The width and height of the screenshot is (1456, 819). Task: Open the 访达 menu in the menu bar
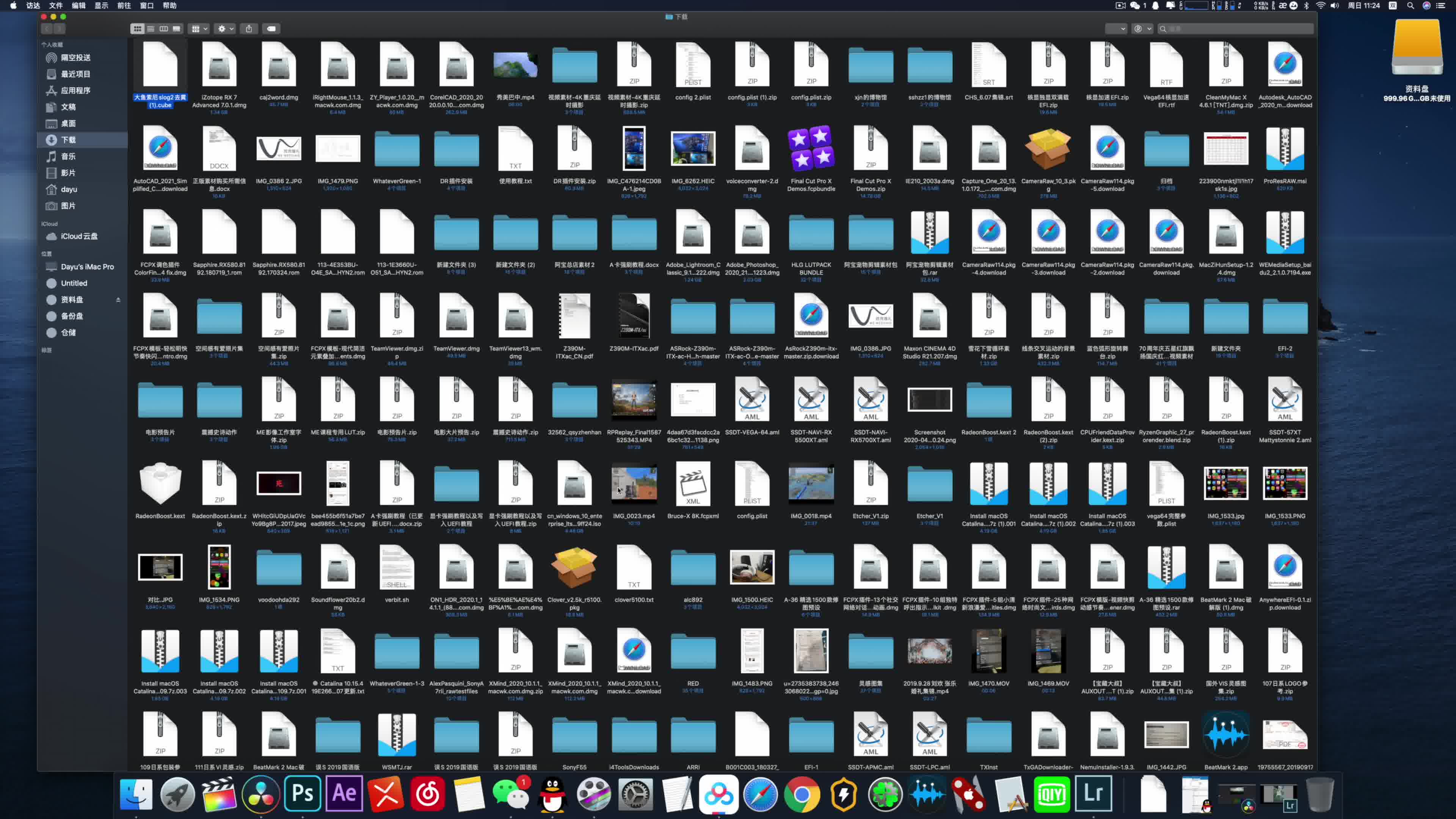[33, 6]
